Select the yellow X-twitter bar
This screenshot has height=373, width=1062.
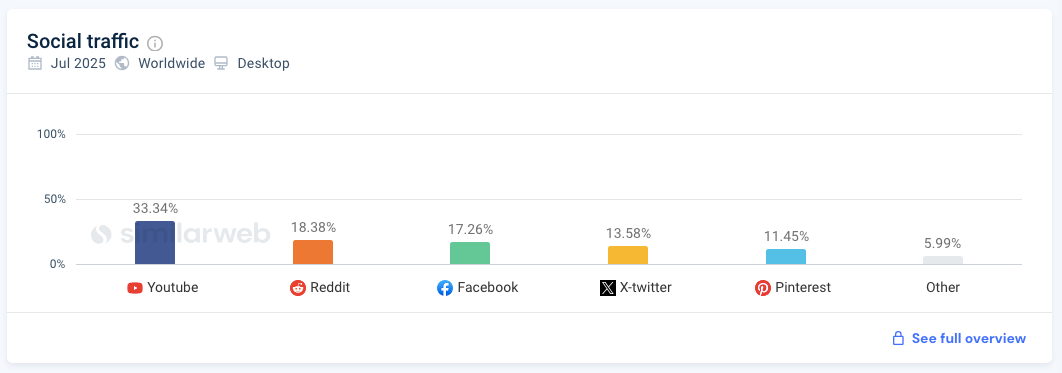point(628,255)
